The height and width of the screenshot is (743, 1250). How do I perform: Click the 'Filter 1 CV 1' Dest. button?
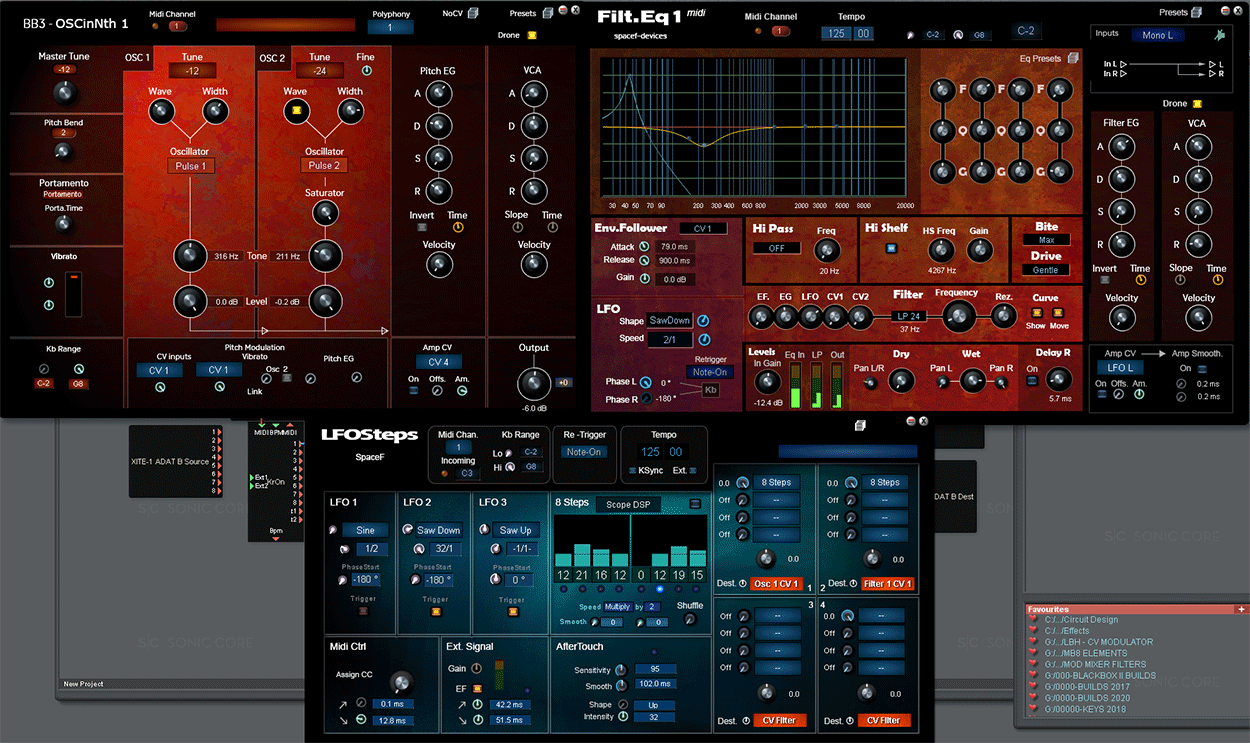pyautogui.click(x=887, y=583)
